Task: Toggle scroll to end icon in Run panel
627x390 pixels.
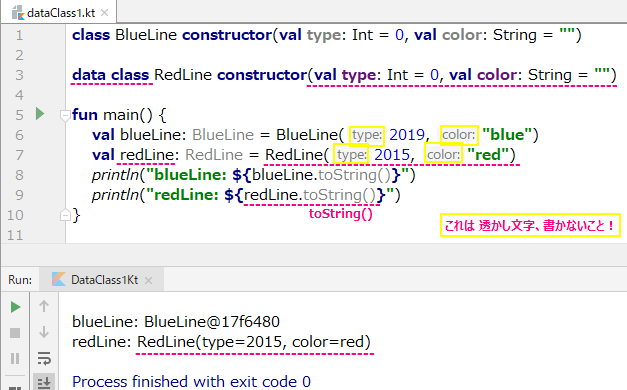Action: pyautogui.click(x=44, y=382)
